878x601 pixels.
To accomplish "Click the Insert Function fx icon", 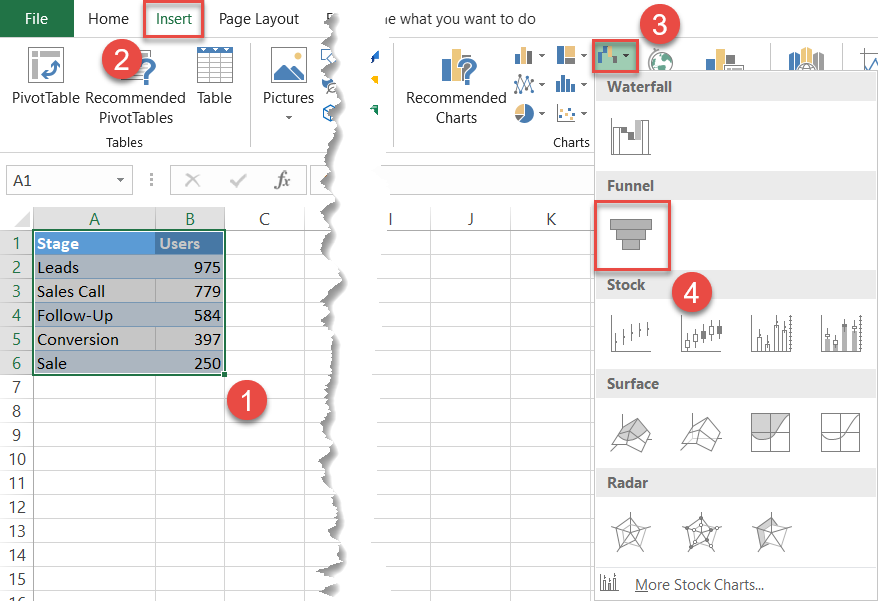I will [283, 180].
